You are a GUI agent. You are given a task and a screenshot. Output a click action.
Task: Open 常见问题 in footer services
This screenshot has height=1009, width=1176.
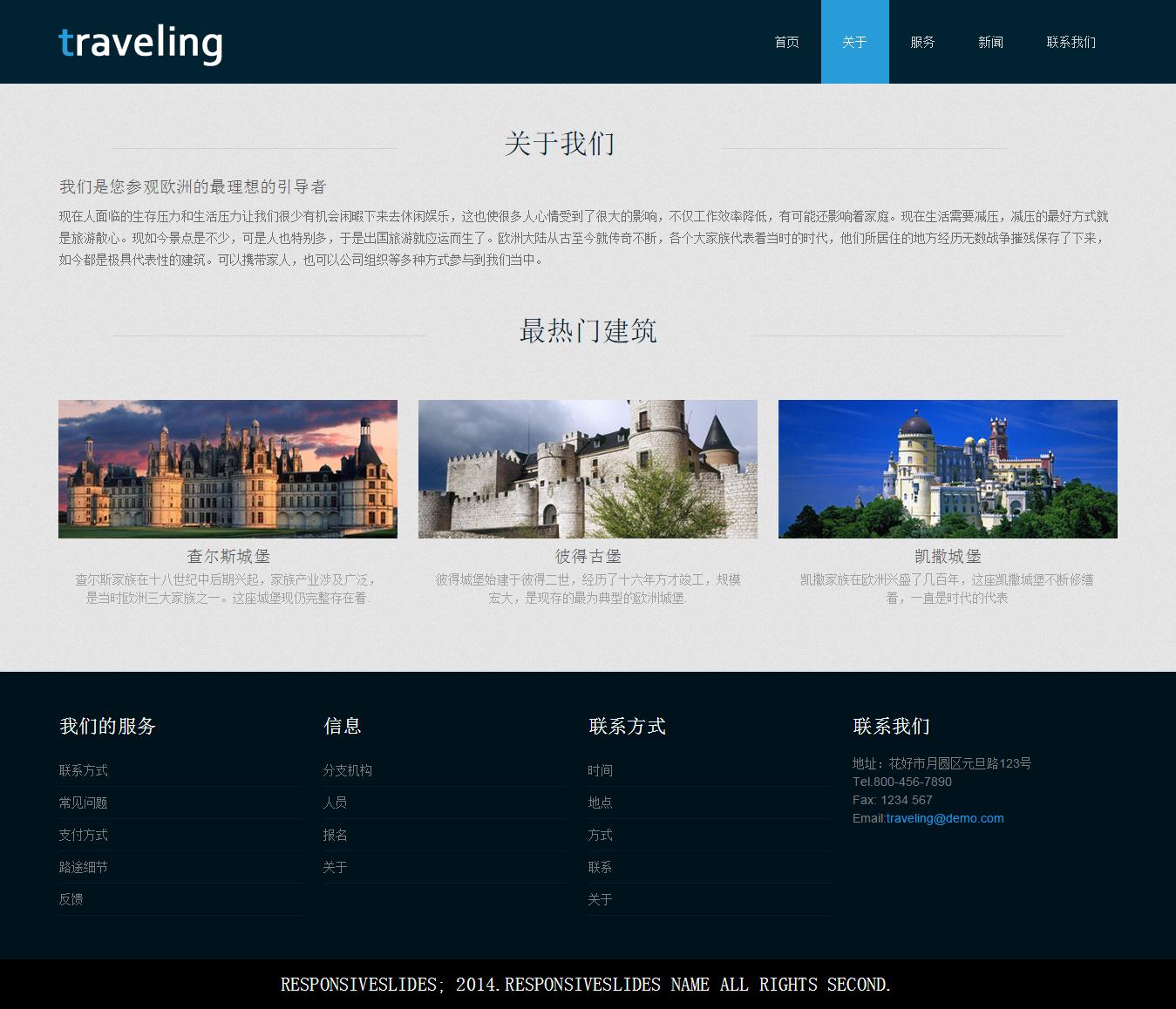[84, 802]
